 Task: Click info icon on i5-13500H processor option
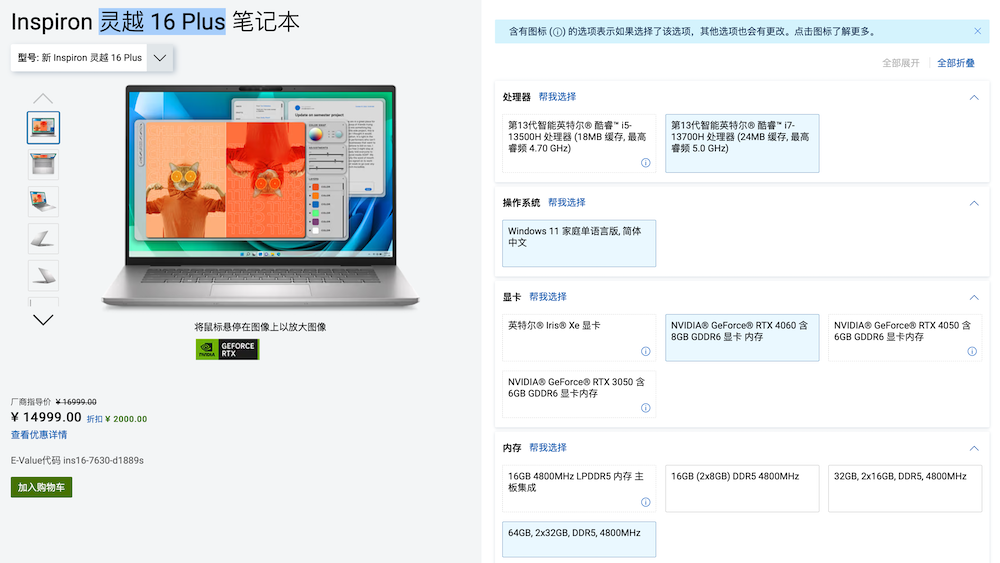tap(645, 163)
